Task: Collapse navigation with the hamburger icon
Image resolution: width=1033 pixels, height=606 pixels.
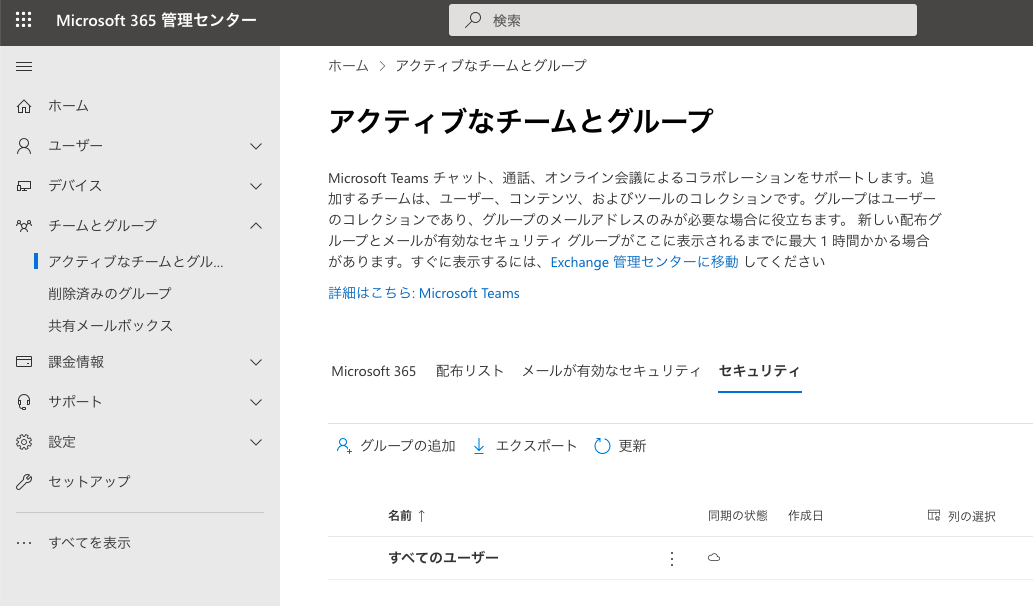Action: click(24, 67)
